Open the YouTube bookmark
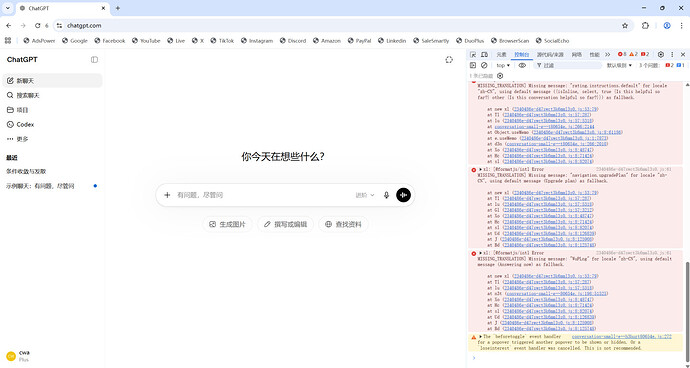This screenshot has width=690, height=368. (x=146, y=40)
